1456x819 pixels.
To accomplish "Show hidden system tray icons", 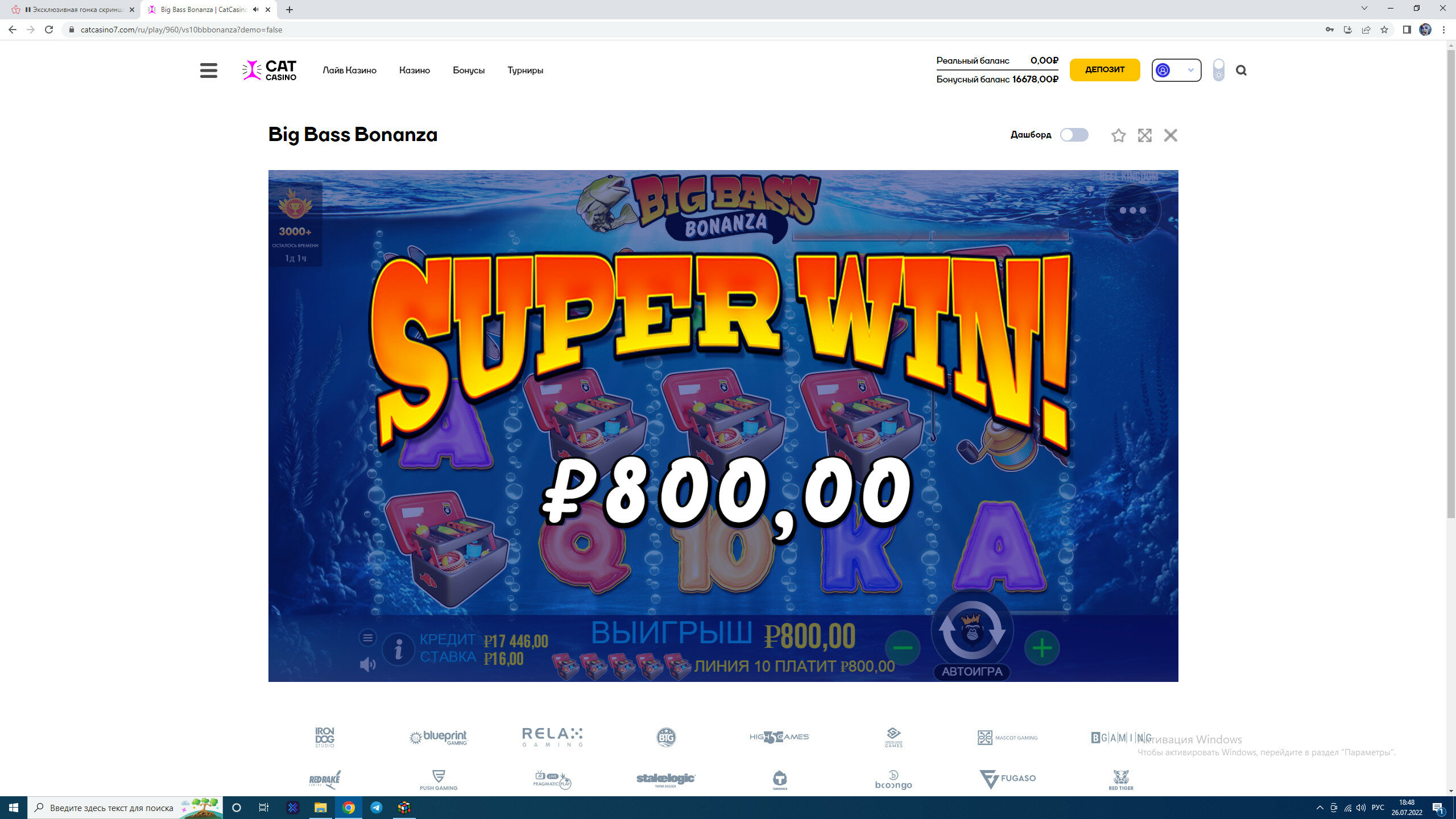I will [1319, 808].
